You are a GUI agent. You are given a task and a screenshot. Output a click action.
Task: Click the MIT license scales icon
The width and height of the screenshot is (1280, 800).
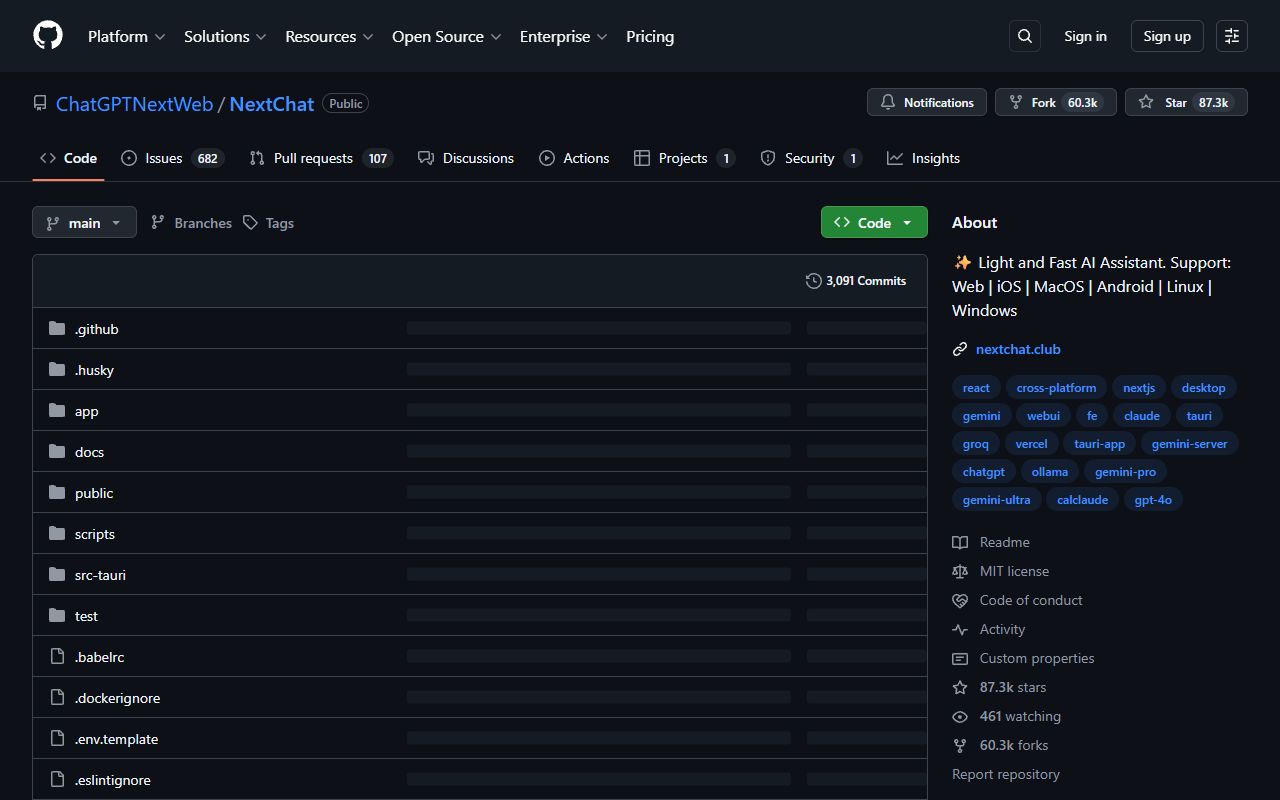coord(960,571)
